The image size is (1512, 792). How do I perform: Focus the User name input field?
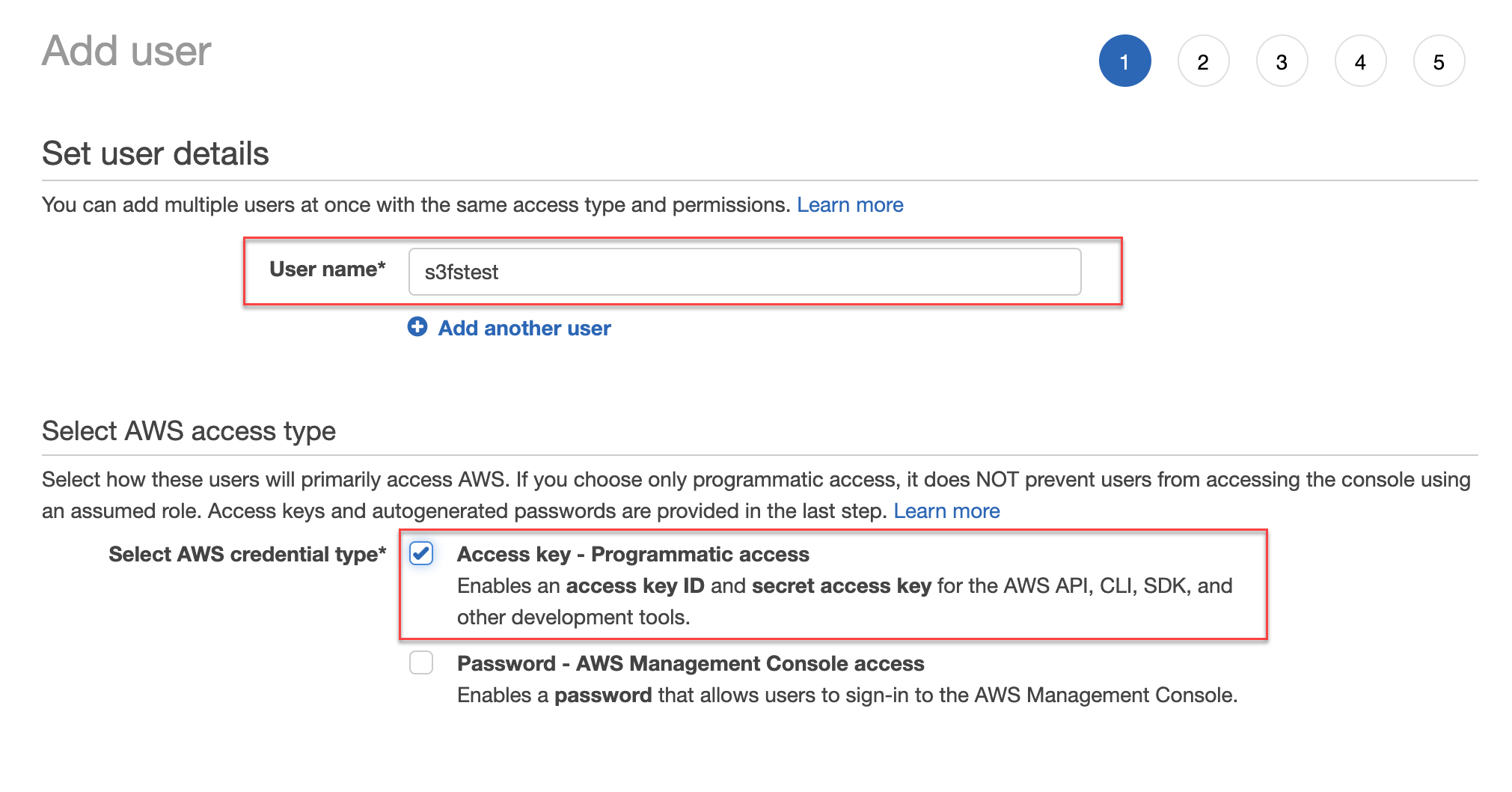pyautogui.click(x=744, y=272)
